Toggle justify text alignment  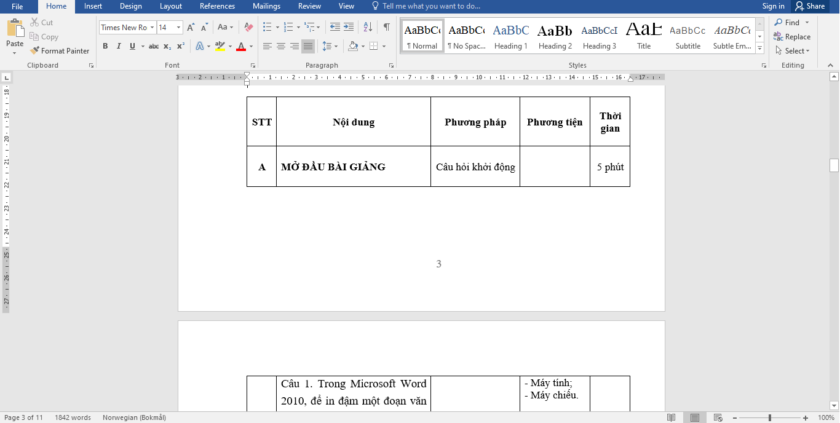308,46
